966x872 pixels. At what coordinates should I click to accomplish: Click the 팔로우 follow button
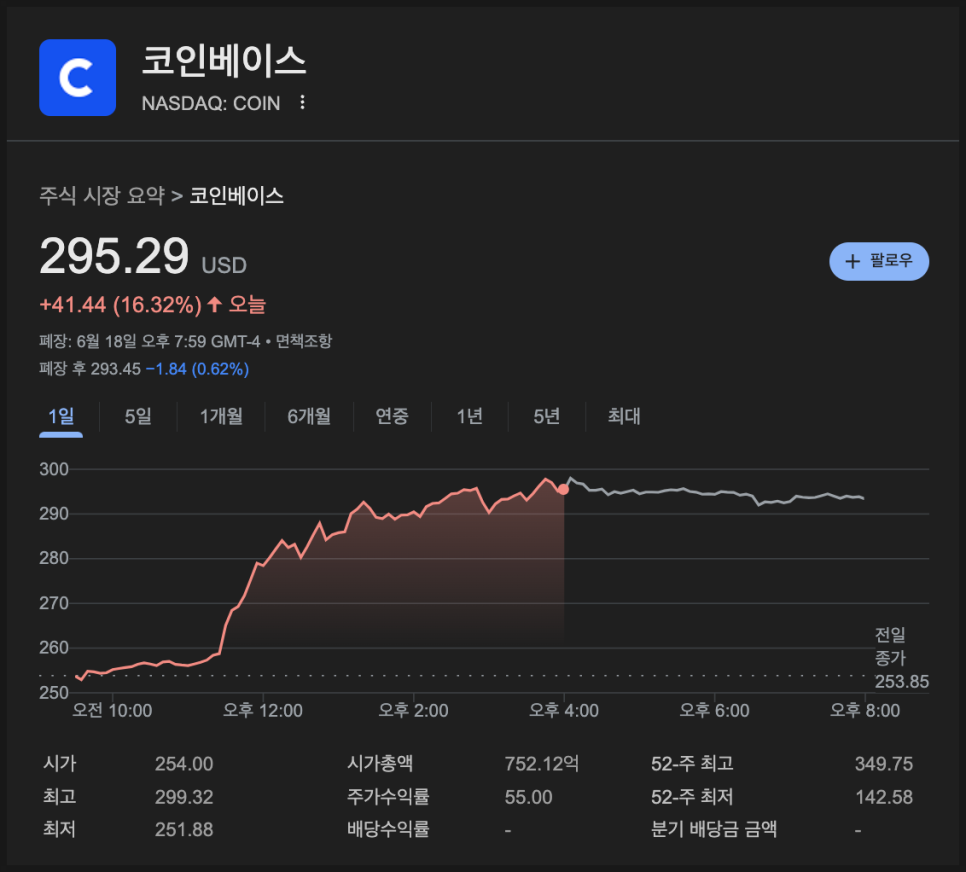[x=879, y=261]
